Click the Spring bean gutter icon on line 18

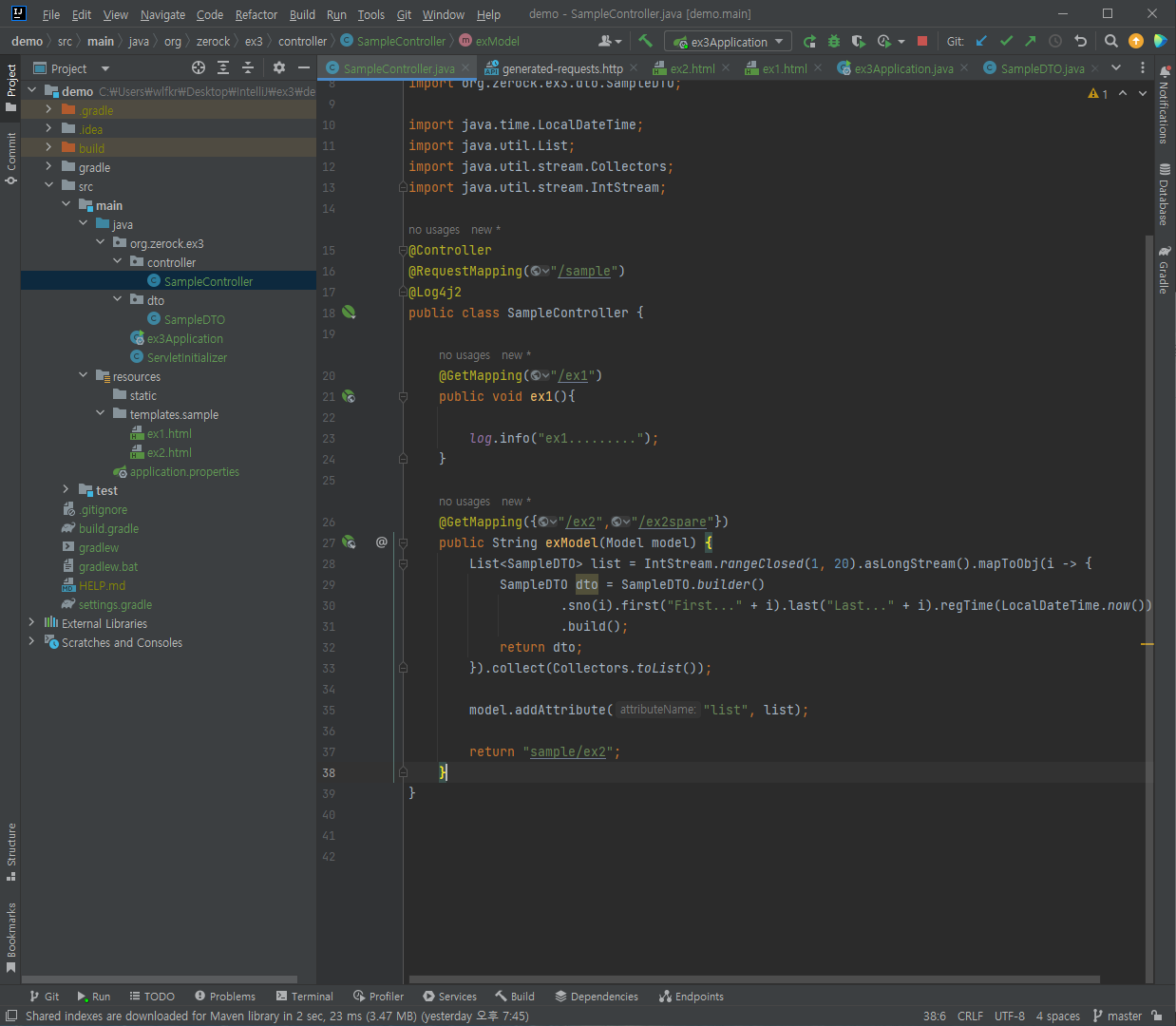349,312
